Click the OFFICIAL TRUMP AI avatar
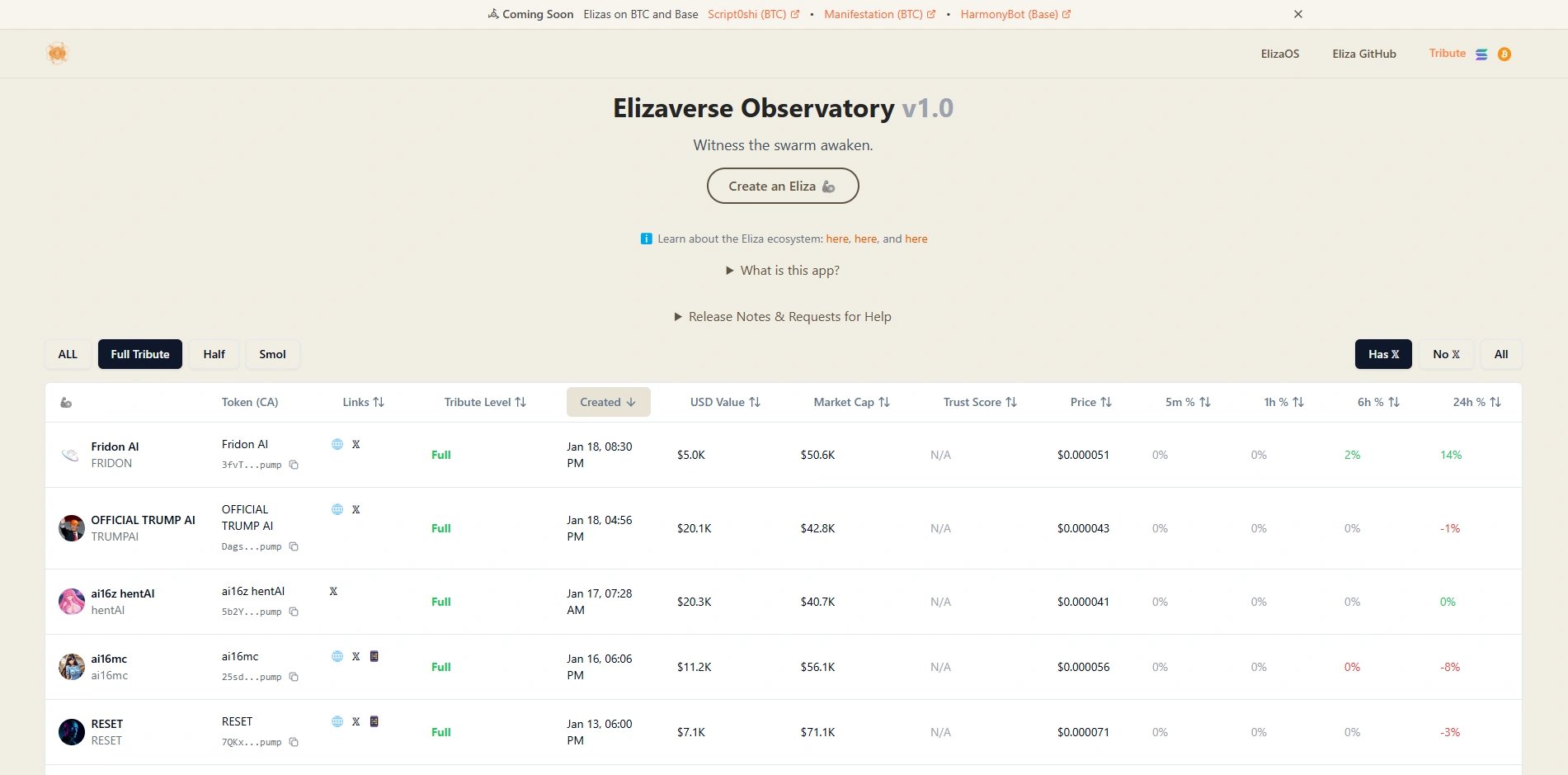 pos(72,528)
